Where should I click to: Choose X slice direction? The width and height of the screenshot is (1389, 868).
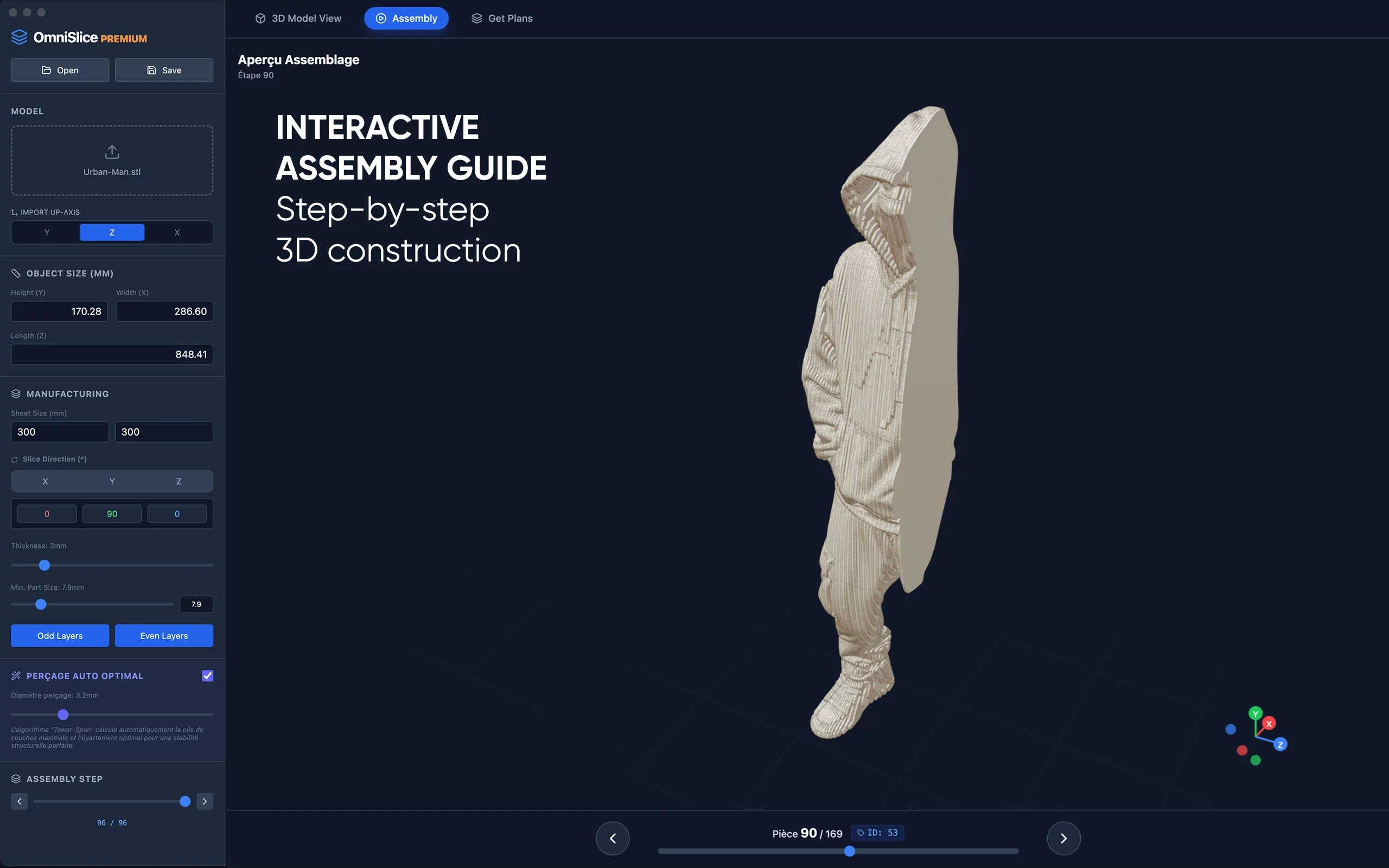tap(46, 481)
